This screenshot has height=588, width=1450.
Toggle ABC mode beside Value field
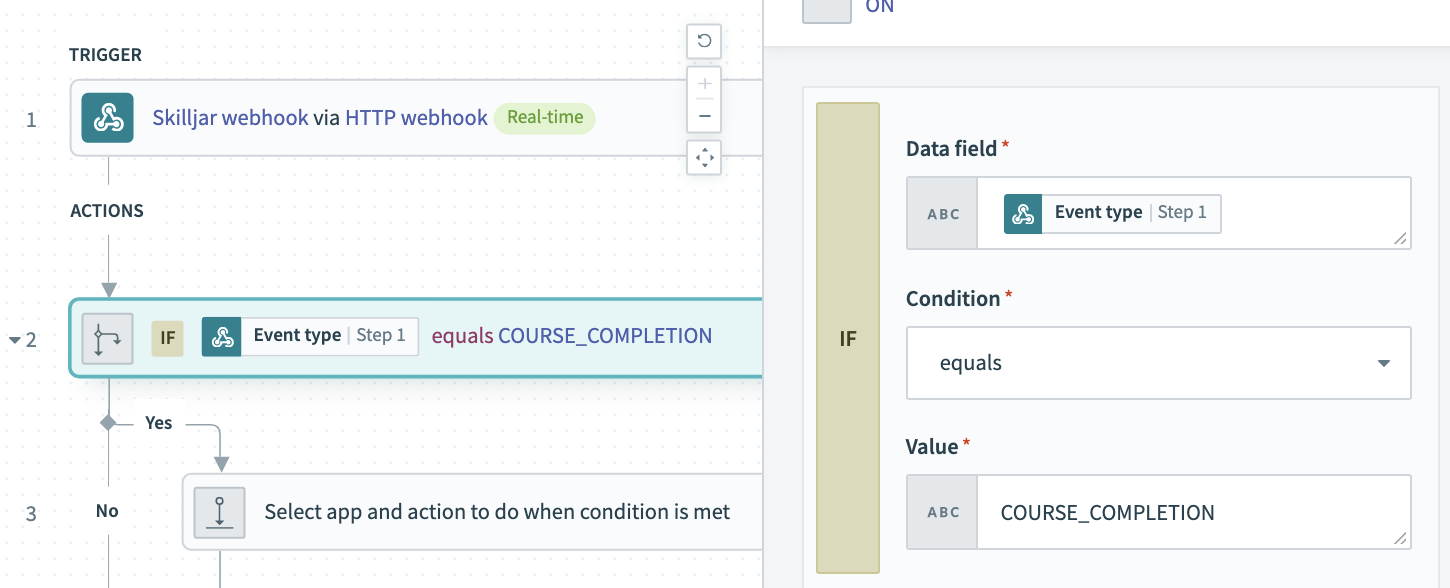pos(942,512)
